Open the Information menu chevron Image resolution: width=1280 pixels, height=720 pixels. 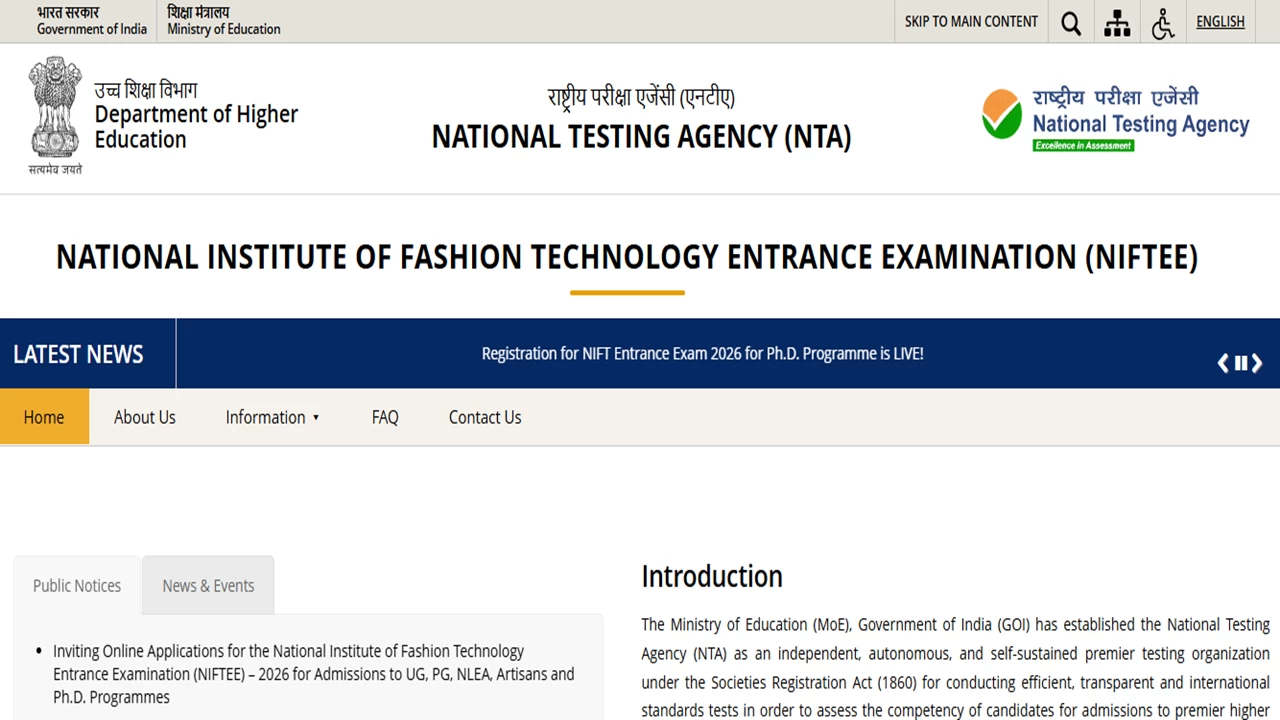coord(316,418)
